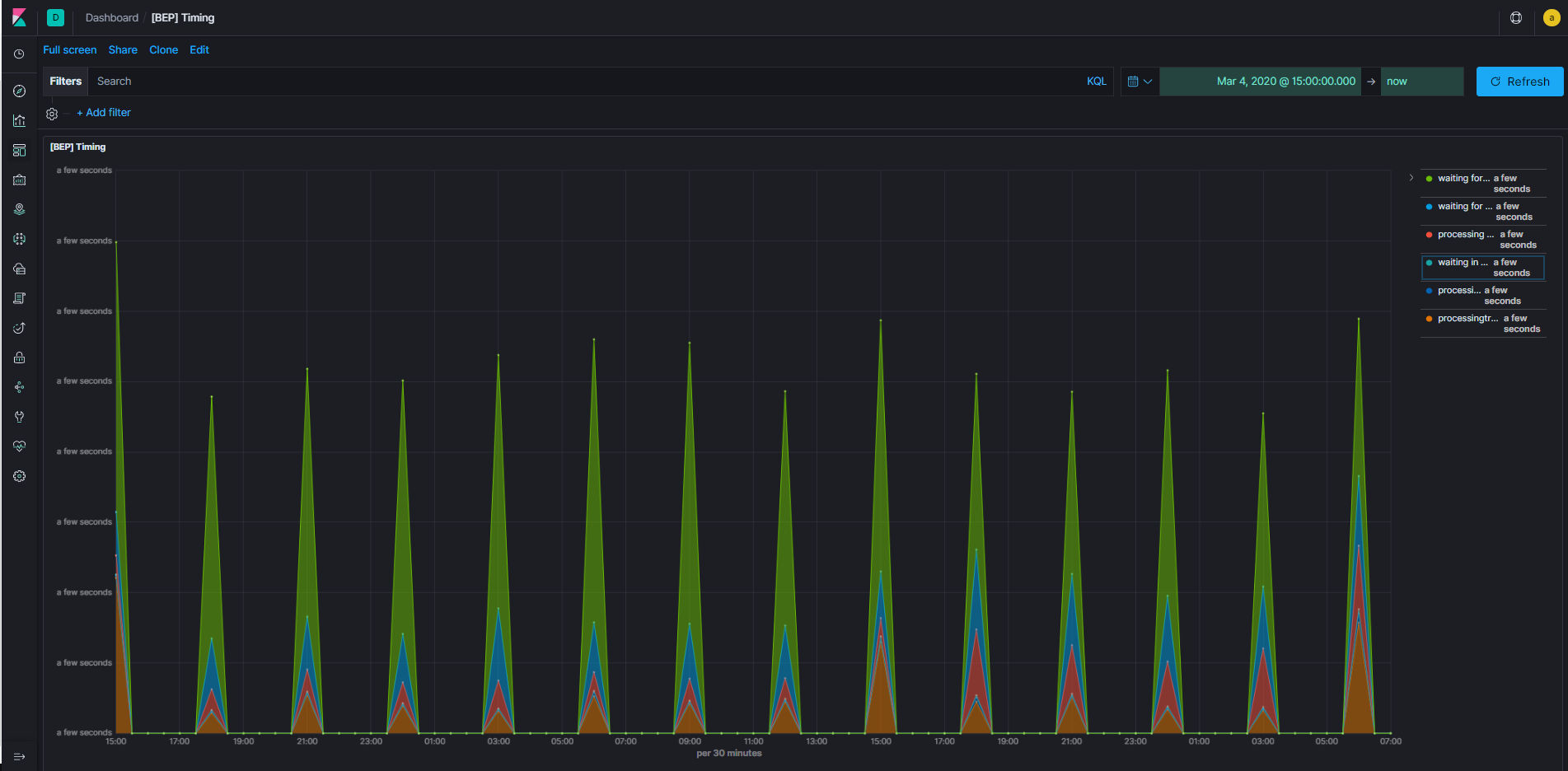This screenshot has height=771, width=1568.
Task: Select the light blue 'waiting for' legend entry
Action: coord(1483,212)
